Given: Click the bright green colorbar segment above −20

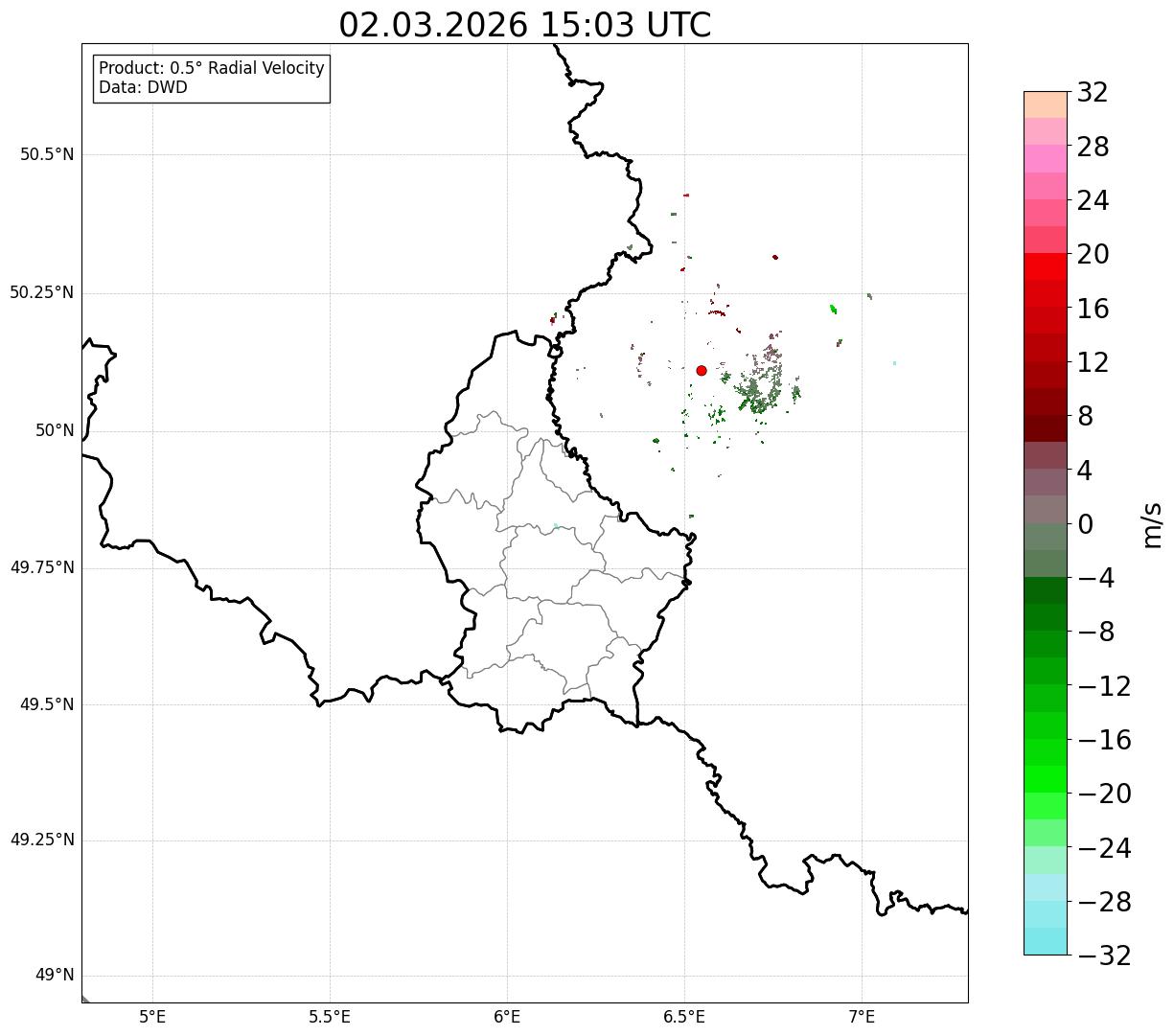Looking at the screenshot, I should pyautogui.click(x=1046, y=779).
